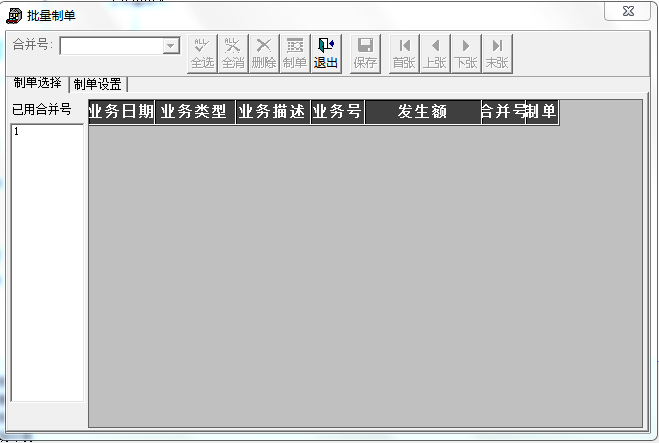The width and height of the screenshot is (659, 443).
Task: Click the 制单 (create voucher) toolbar icon
Action: (x=295, y=53)
